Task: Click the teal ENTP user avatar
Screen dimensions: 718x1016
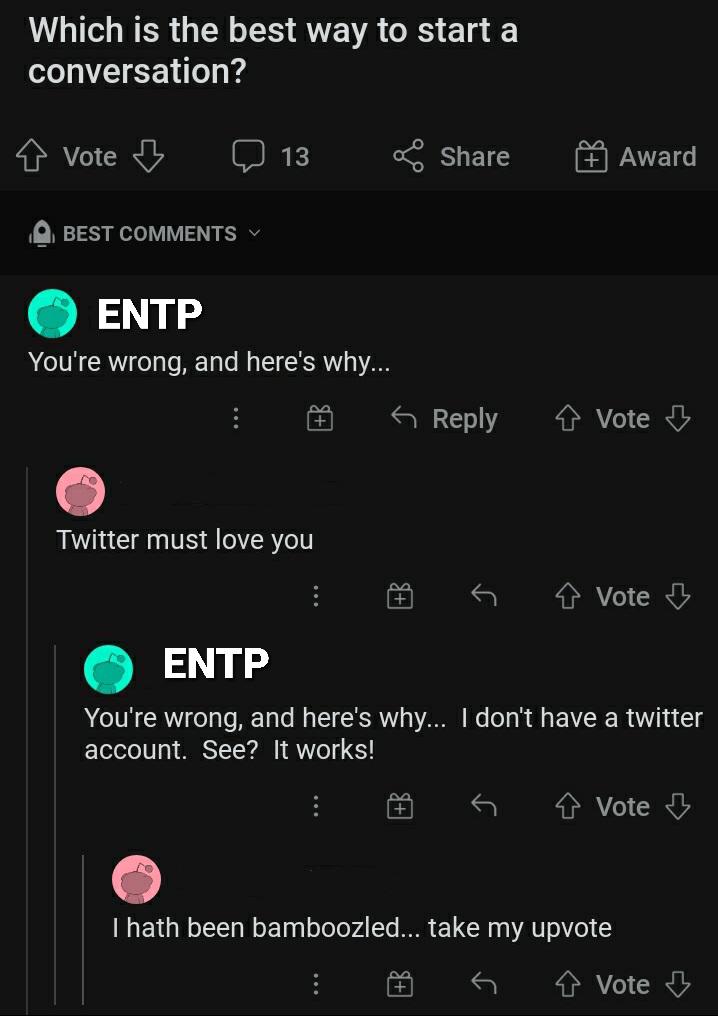Action: (x=52, y=313)
